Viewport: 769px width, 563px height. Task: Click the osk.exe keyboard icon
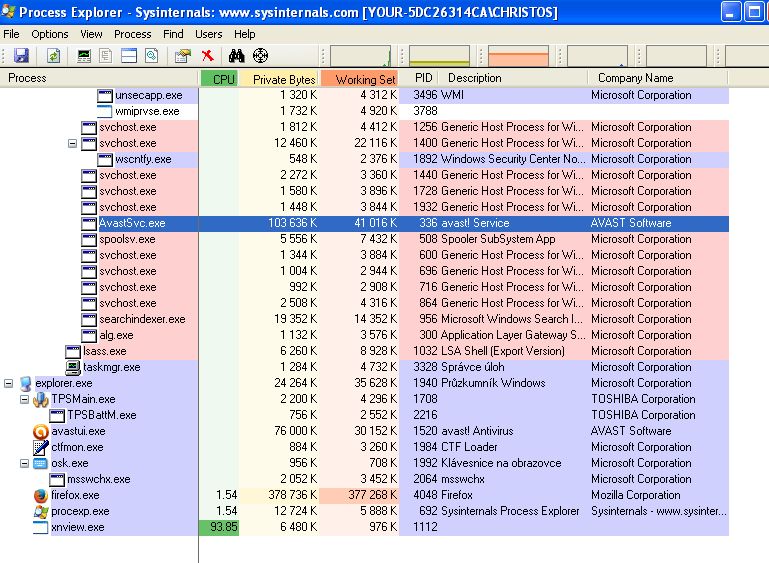click(x=41, y=463)
